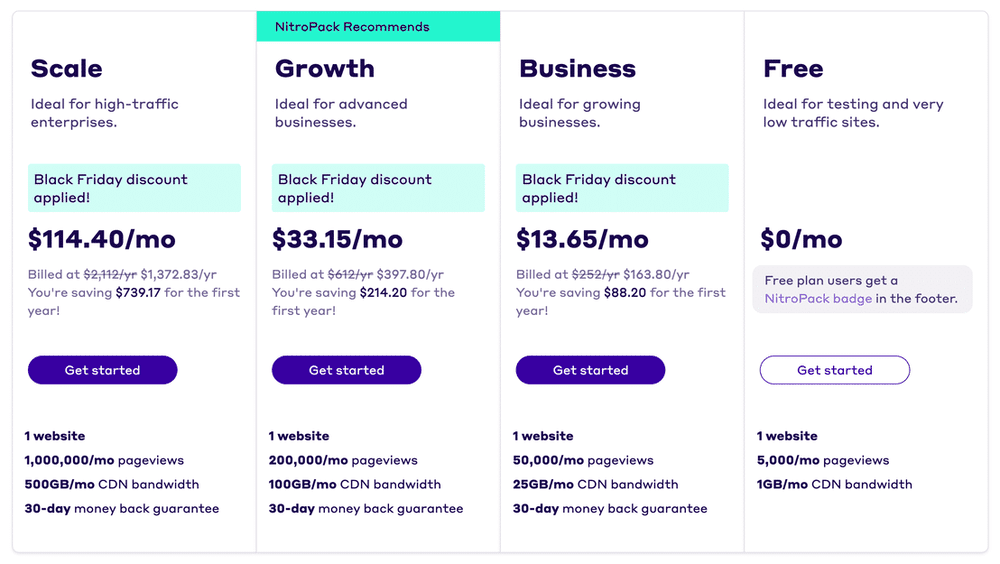Image resolution: width=1000 pixels, height=564 pixels.
Task: Click the NitroPack Recommends banner
Action: [x=378, y=26]
